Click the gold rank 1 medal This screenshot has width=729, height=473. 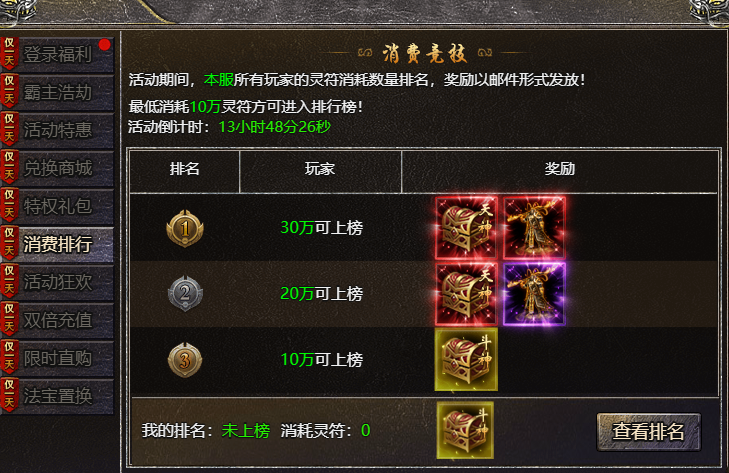click(185, 228)
